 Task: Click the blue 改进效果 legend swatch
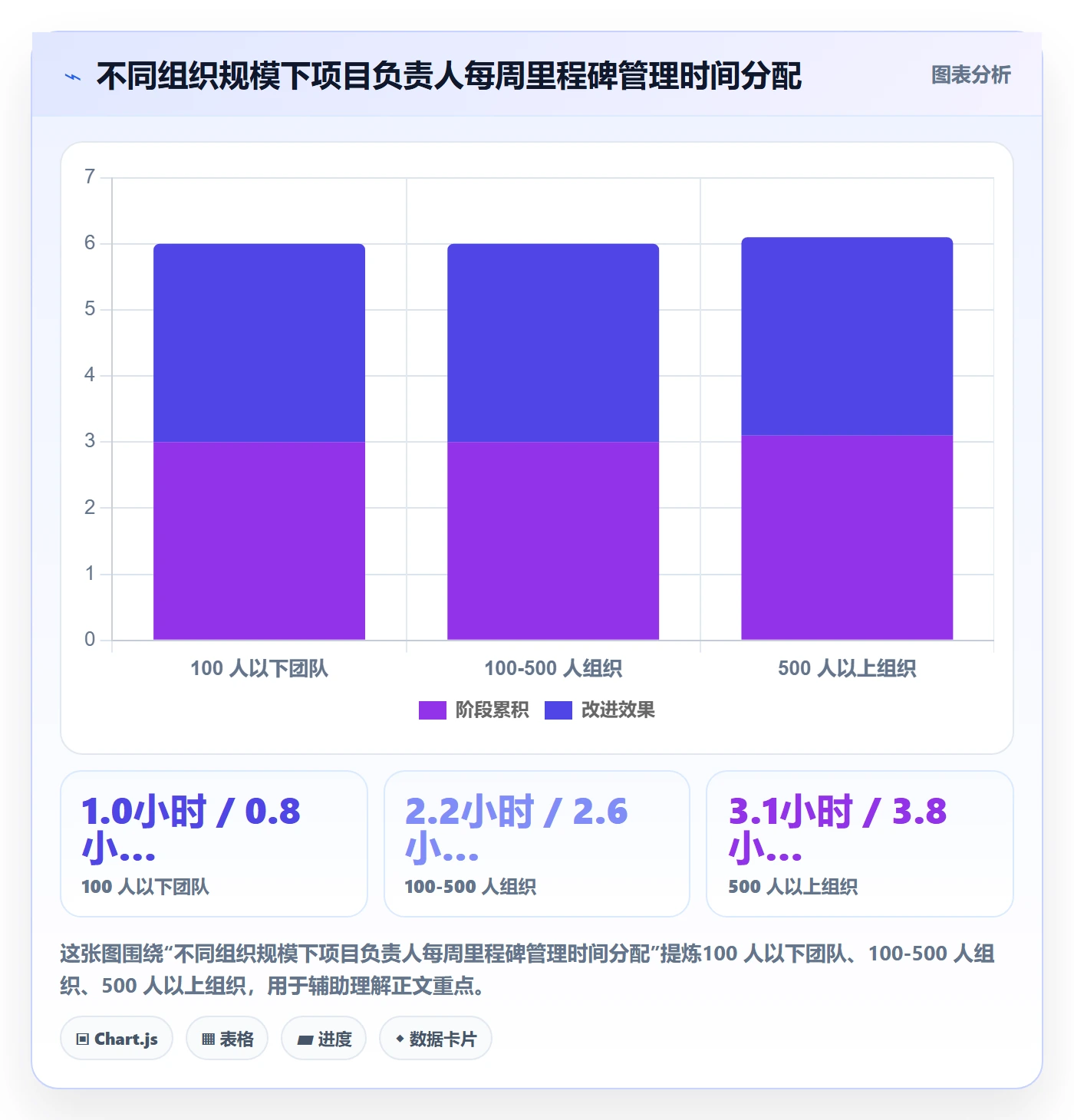tap(558, 710)
